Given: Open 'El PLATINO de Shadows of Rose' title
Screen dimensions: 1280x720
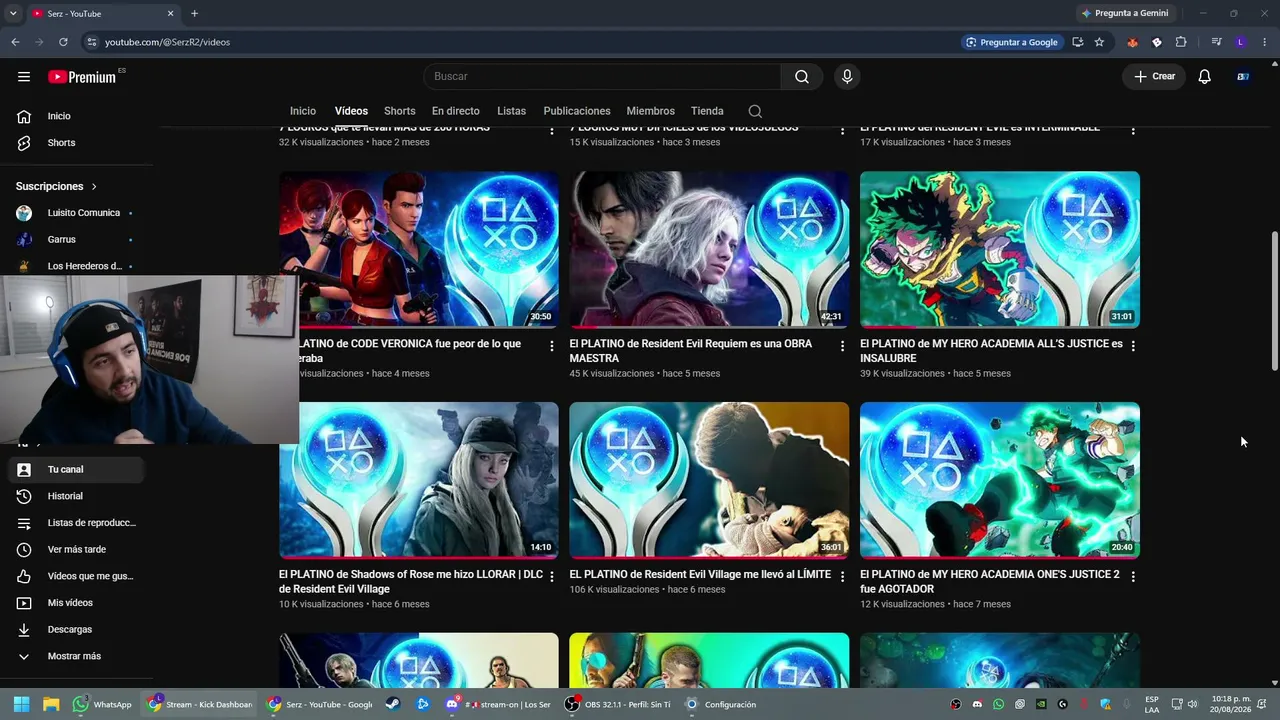Looking at the screenshot, I should pyautogui.click(x=411, y=582).
